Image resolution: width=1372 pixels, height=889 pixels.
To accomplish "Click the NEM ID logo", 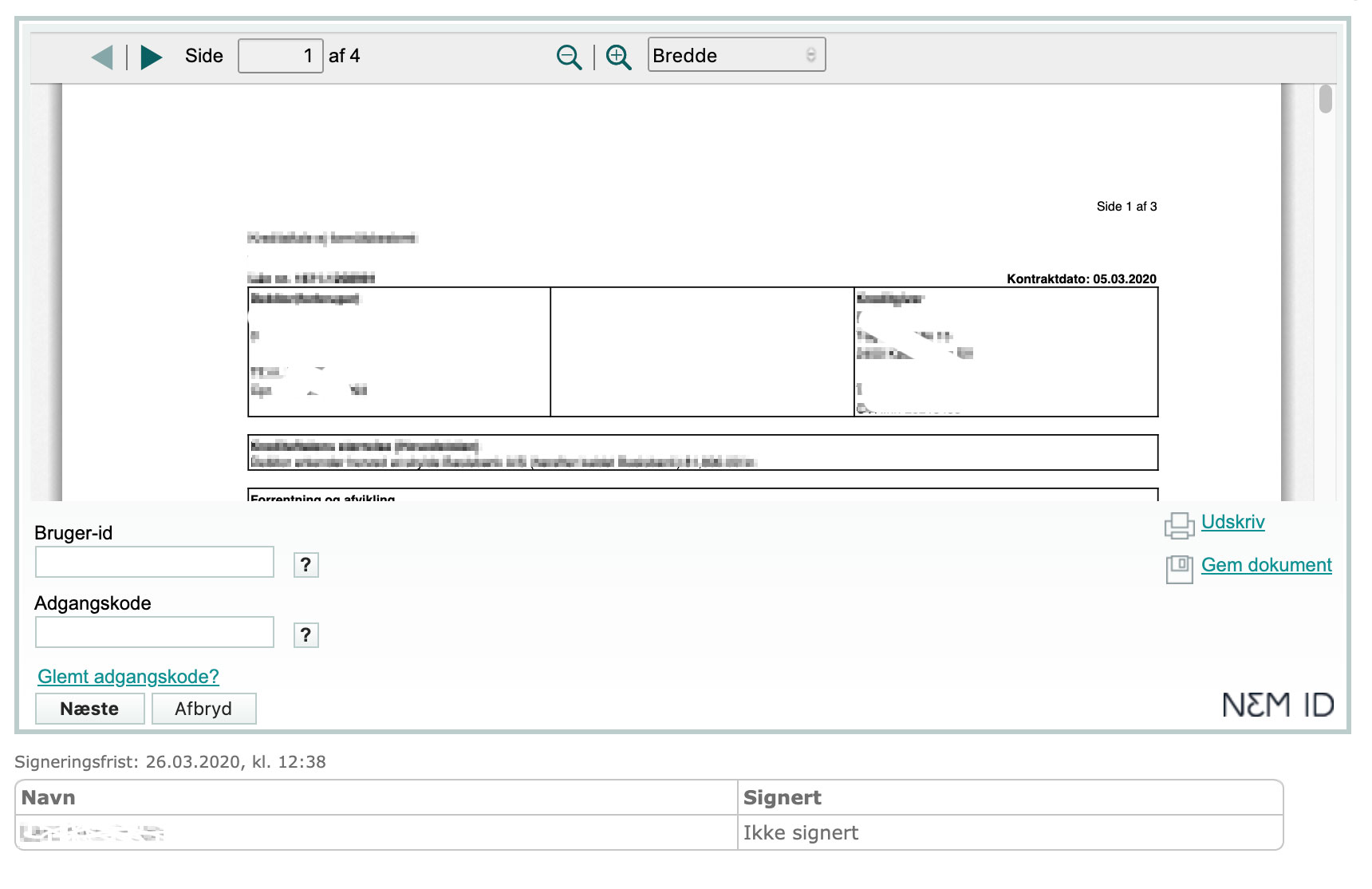I will 1277,705.
